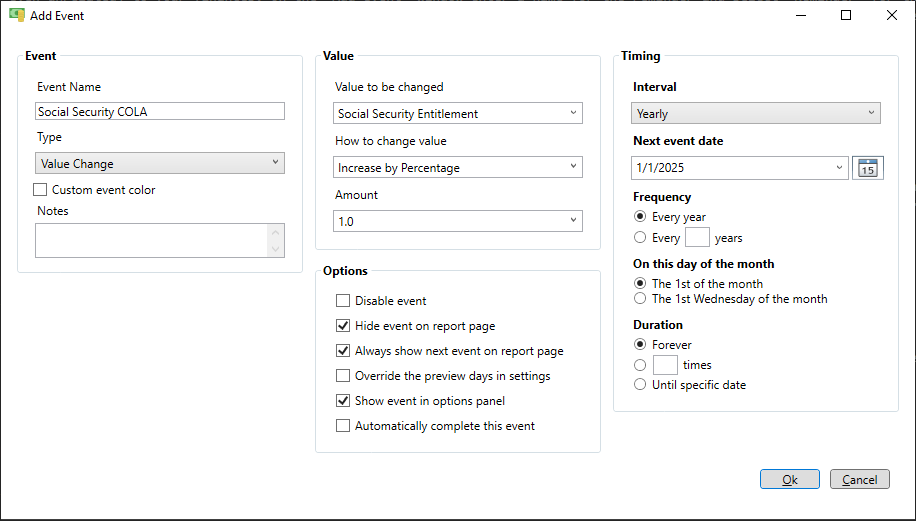Open the Type dropdown showing Value Change
The height and width of the screenshot is (521, 916).
tap(159, 163)
